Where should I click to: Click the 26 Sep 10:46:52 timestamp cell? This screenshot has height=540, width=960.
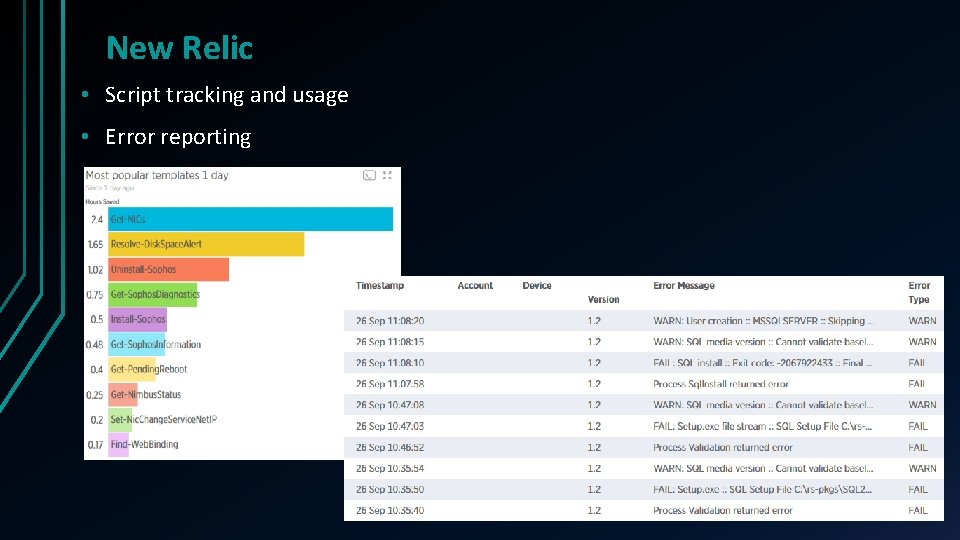(x=390, y=448)
